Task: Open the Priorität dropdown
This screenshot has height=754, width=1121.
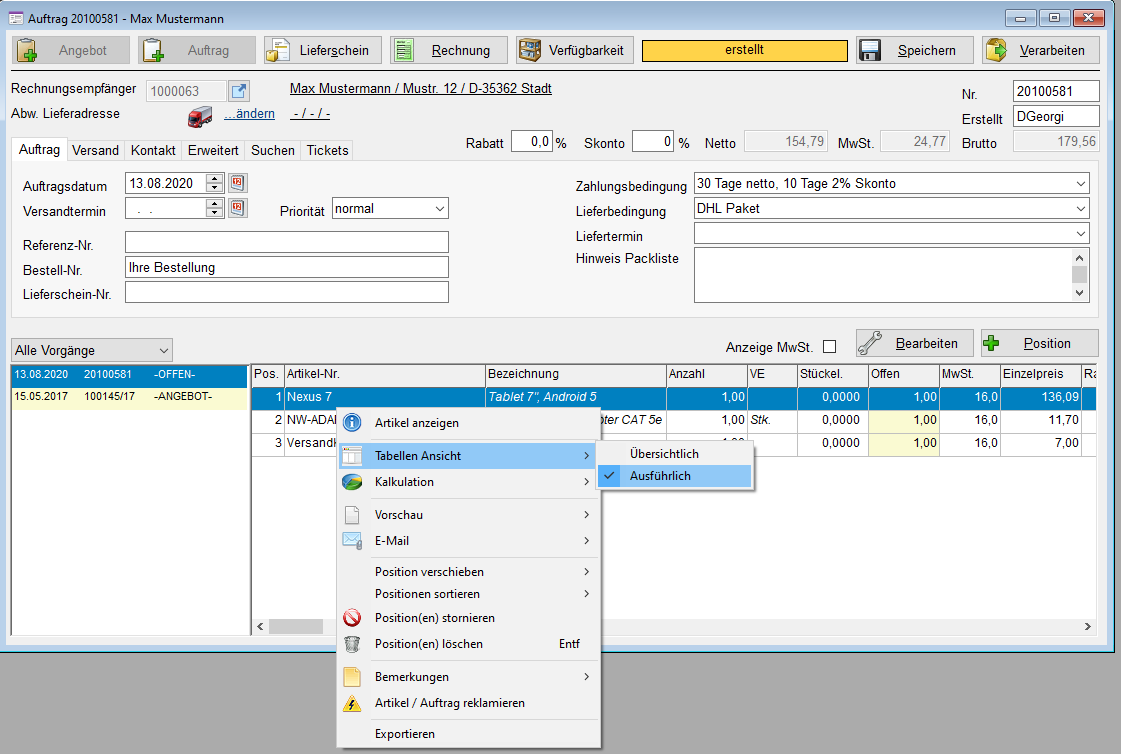Action: [x=440, y=209]
